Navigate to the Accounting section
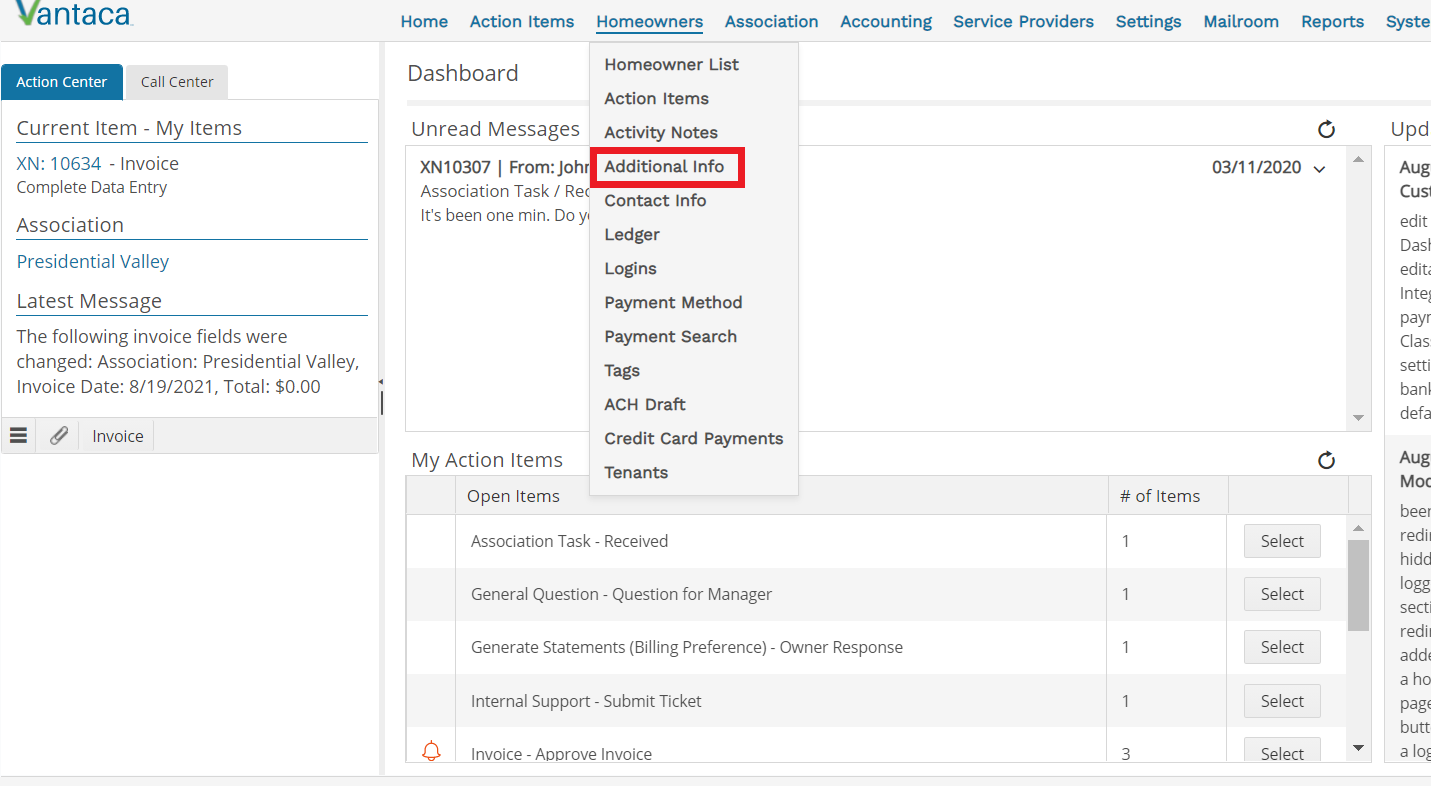1431x786 pixels. tap(885, 21)
